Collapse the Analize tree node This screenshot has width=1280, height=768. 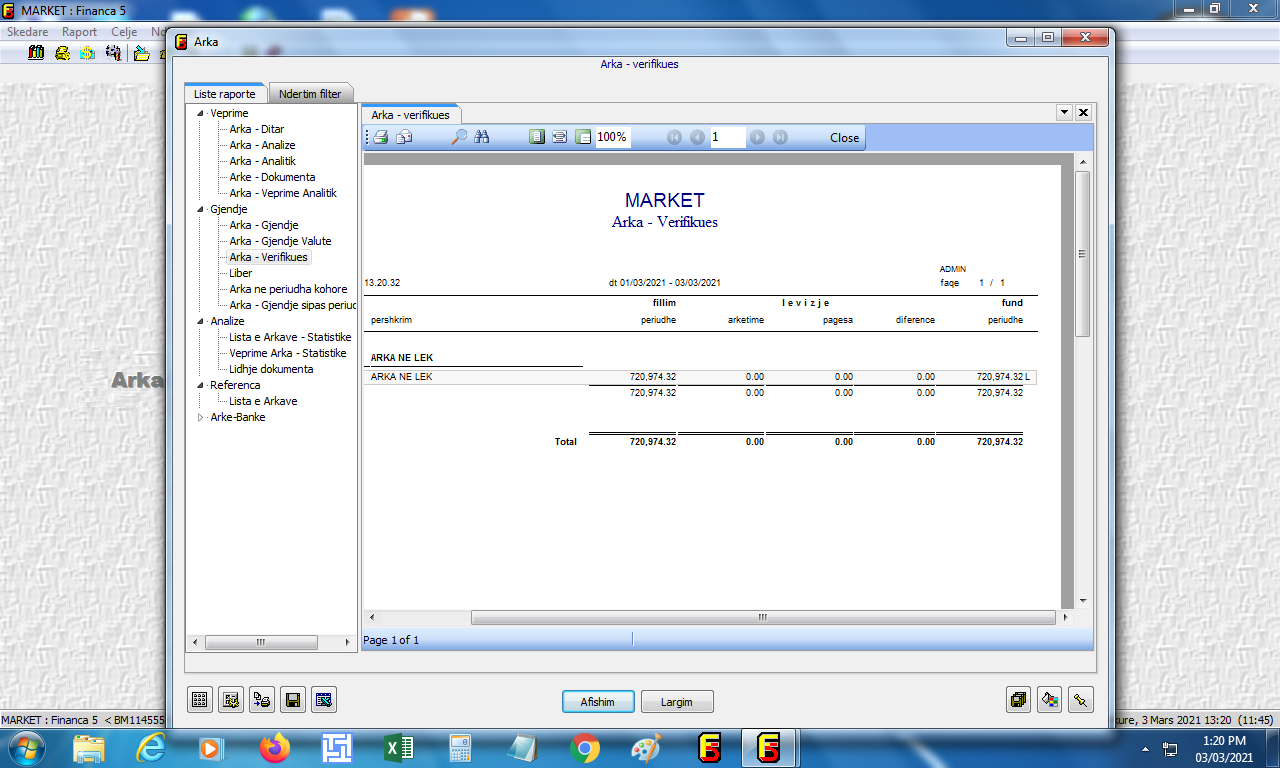(x=200, y=321)
